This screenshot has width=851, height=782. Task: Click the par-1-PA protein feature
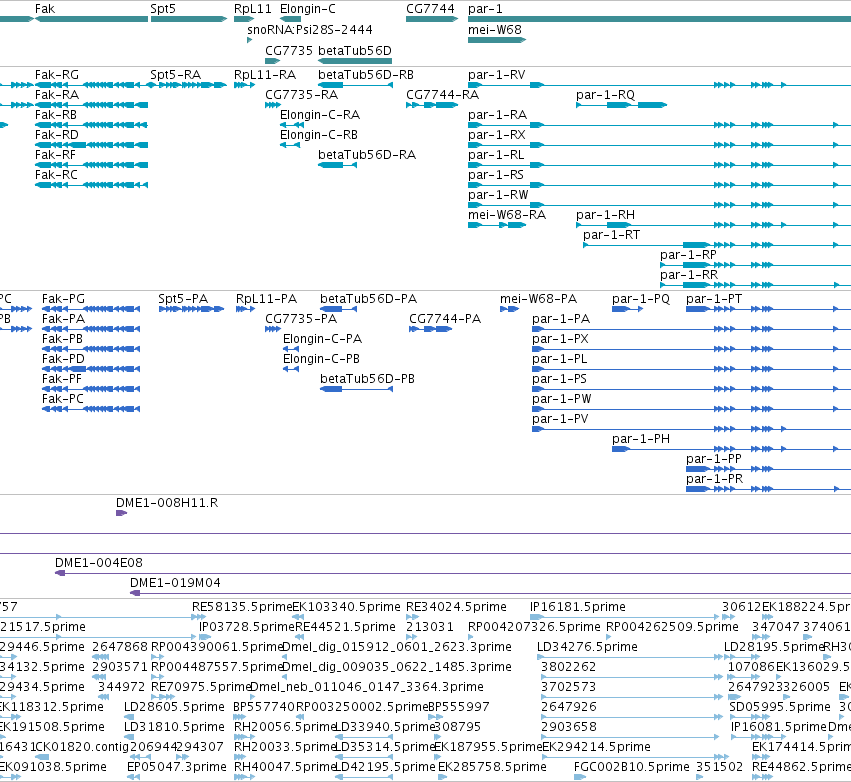[x=691, y=329]
